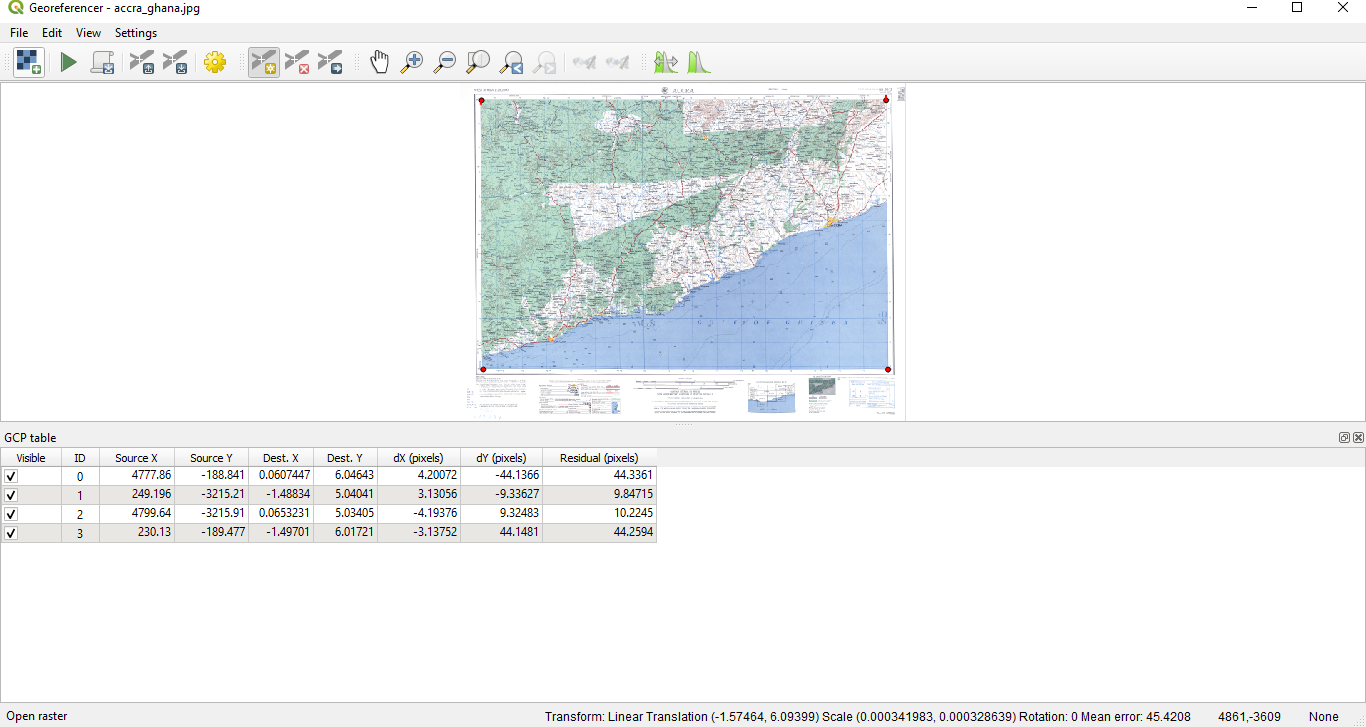Sort table by Source X column header
The height and width of the screenshot is (727, 1366).
137,458
